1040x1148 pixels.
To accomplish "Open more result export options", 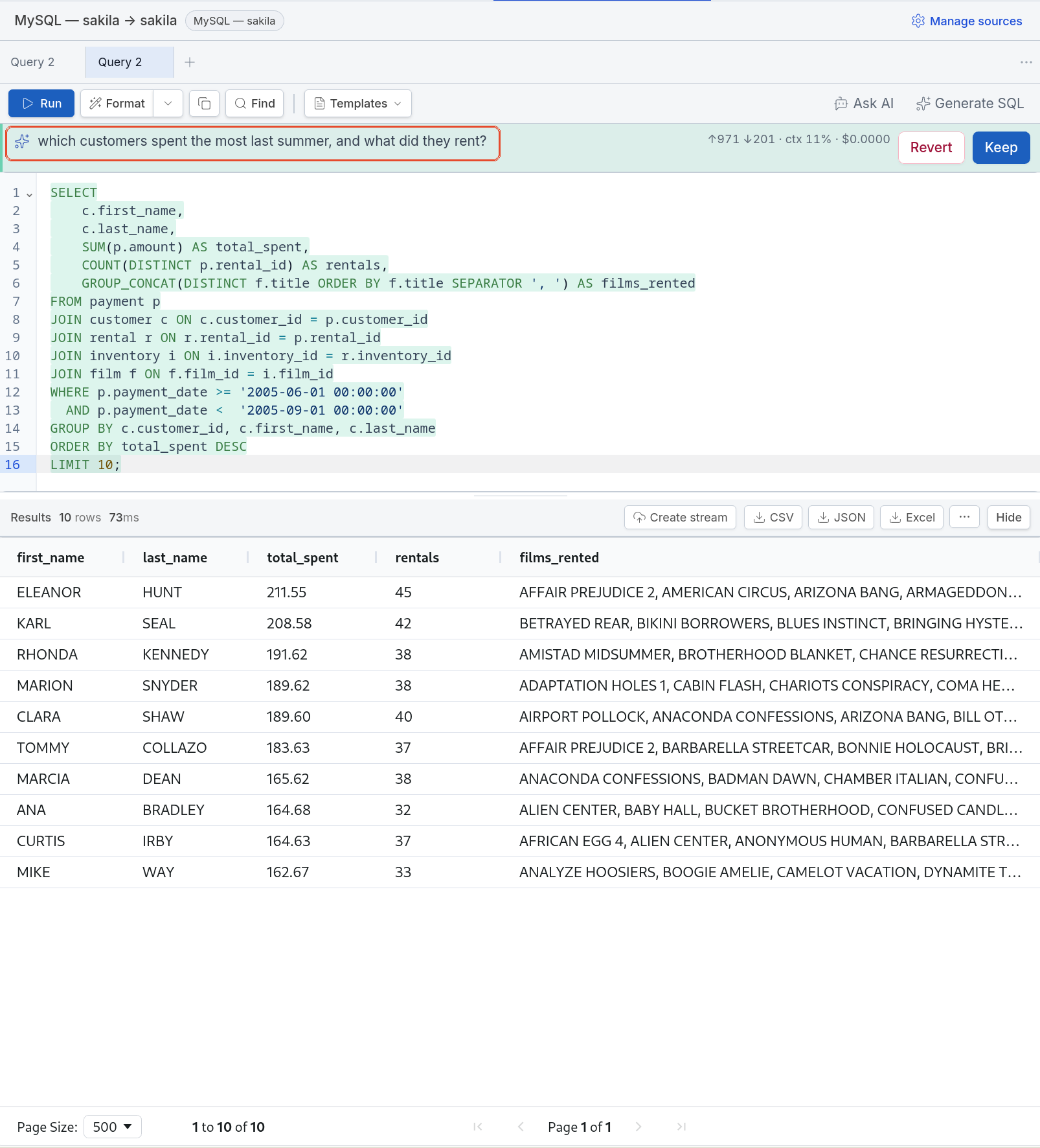I will (x=964, y=518).
